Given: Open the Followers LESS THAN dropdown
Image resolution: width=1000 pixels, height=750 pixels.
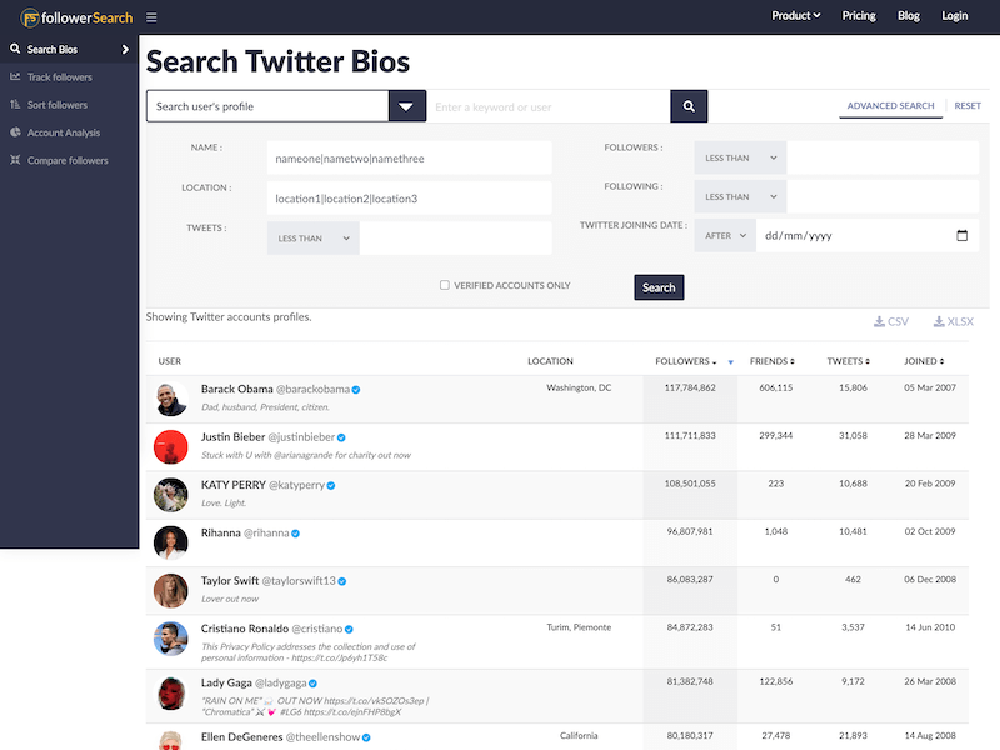Looking at the screenshot, I should 740,158.
